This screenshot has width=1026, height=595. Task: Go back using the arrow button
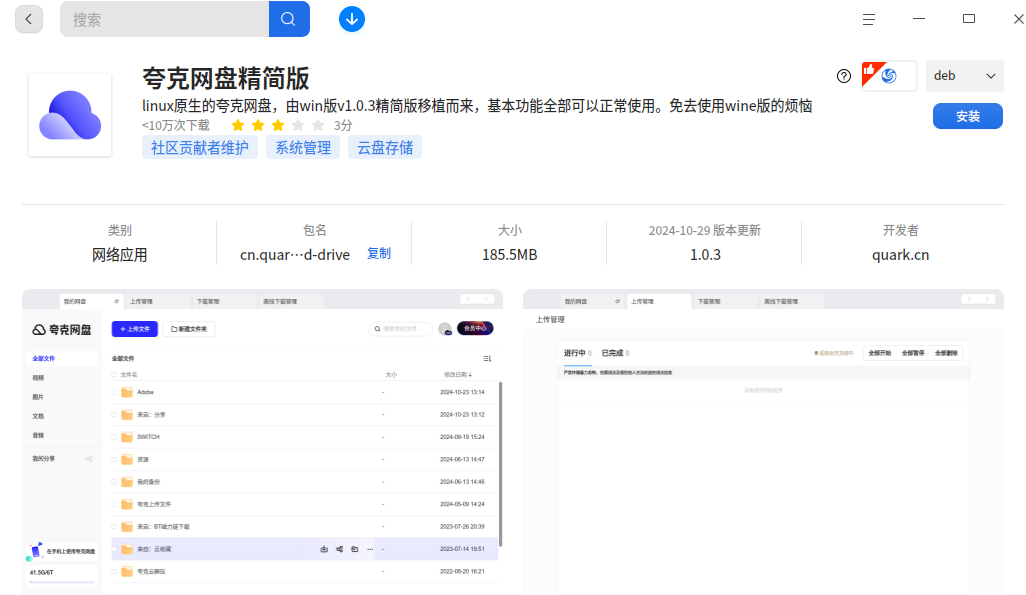click(29, 19)
